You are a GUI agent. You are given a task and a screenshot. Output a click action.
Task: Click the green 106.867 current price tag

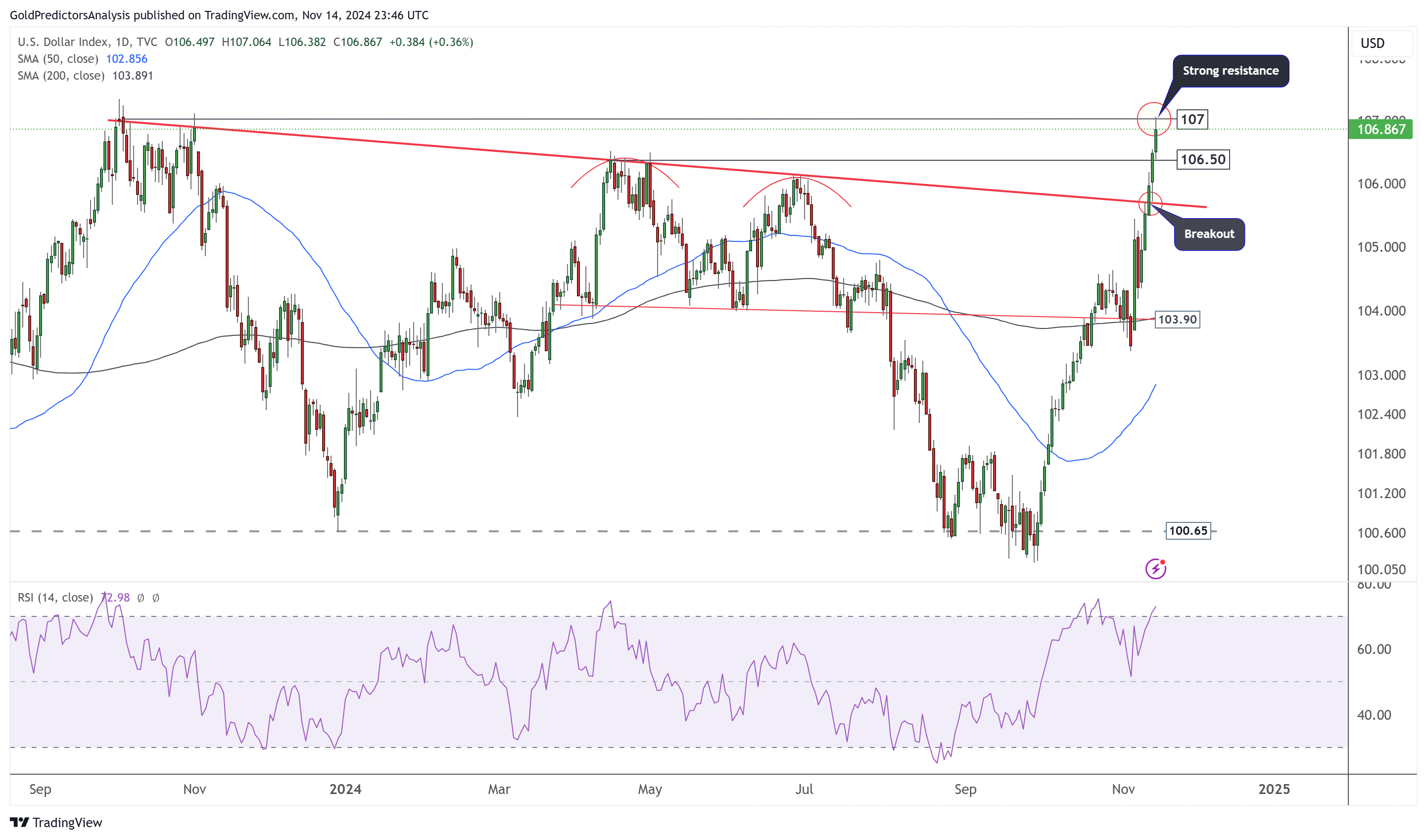[1380, 130]
